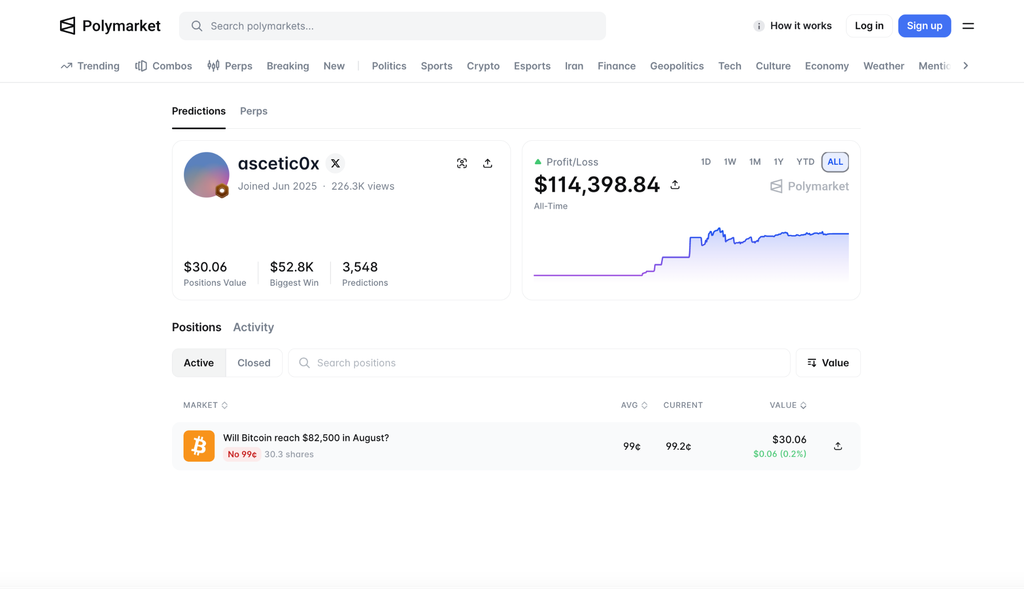
Task: Go to Geopolitics category
Action: pos(677,66)
